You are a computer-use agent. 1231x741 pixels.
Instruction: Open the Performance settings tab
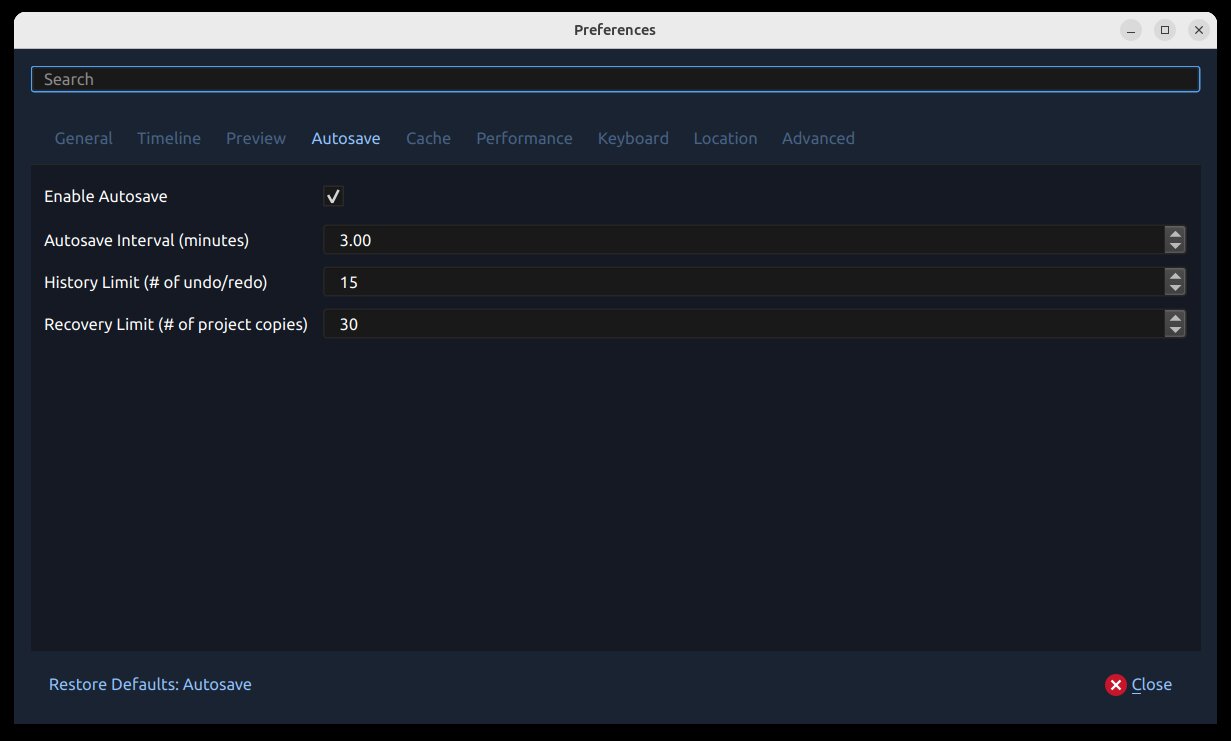point(524,138)
